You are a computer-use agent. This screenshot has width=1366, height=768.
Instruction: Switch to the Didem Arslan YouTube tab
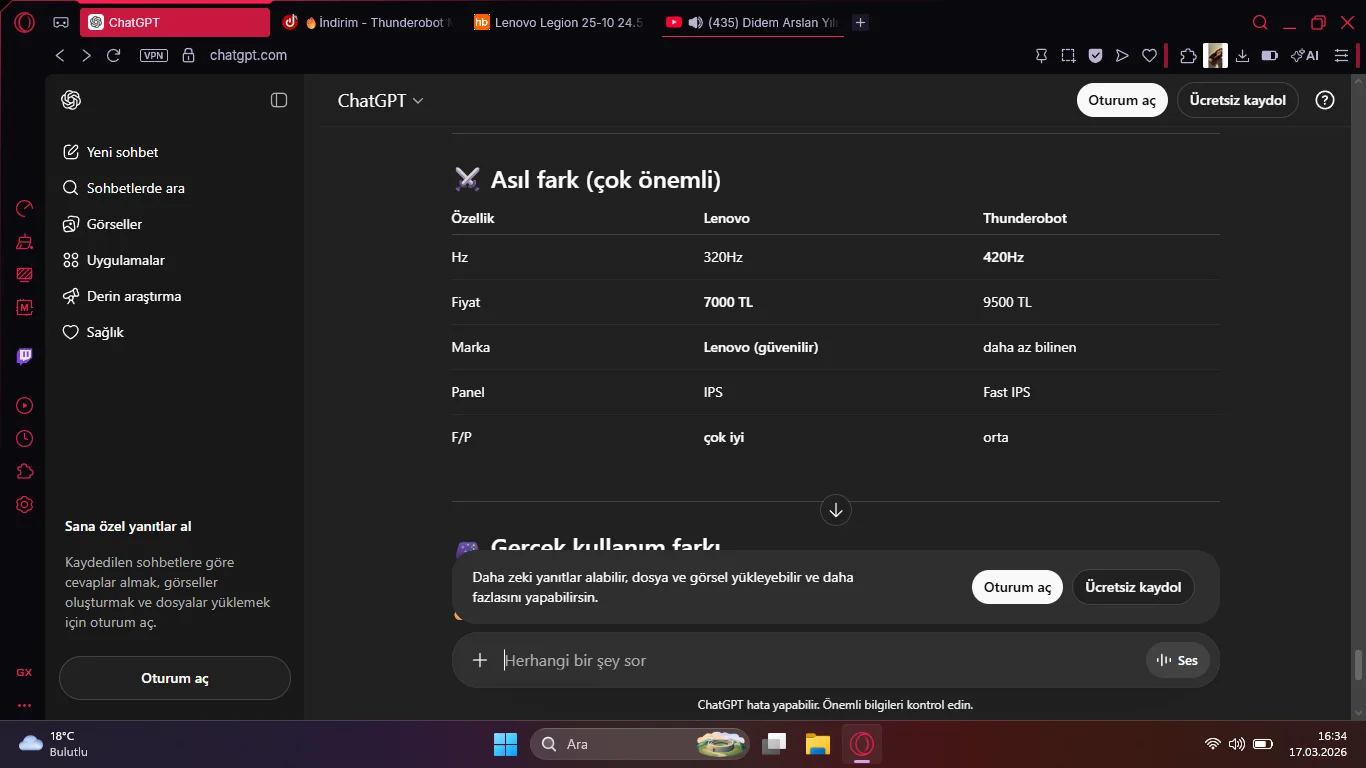pos(753,22)
